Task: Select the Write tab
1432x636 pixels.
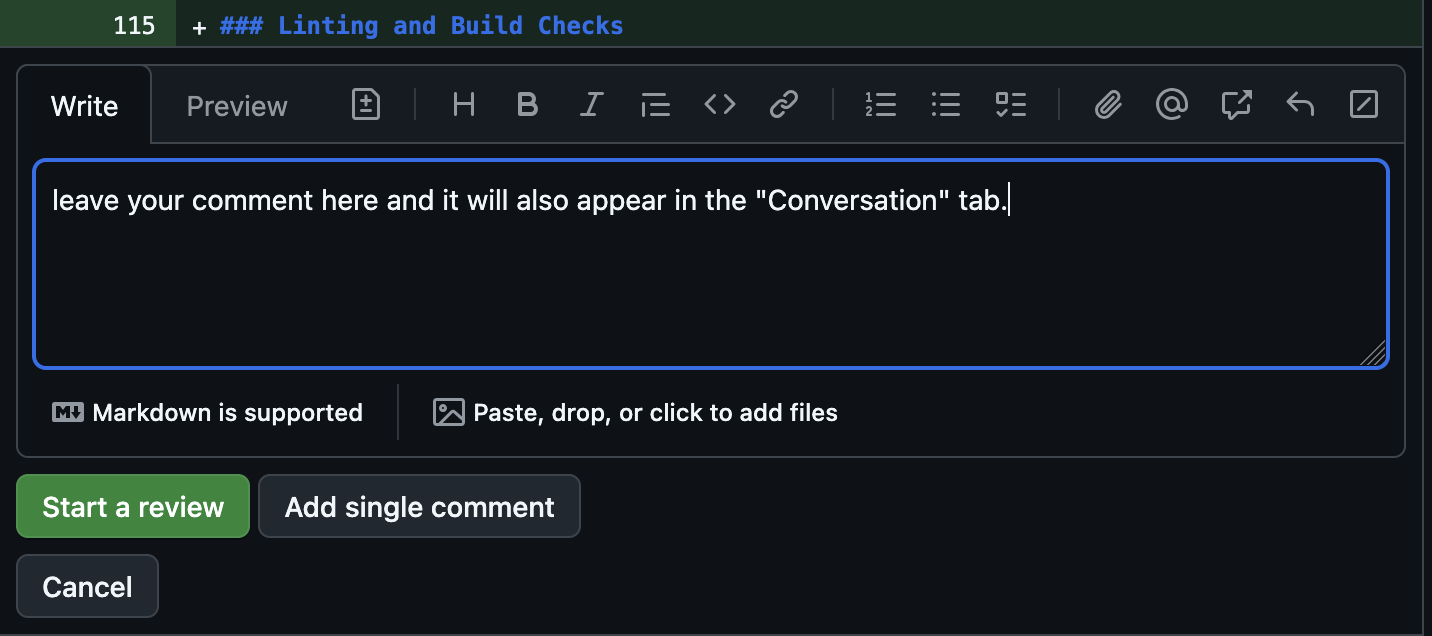Action: (x=84, y=105)
